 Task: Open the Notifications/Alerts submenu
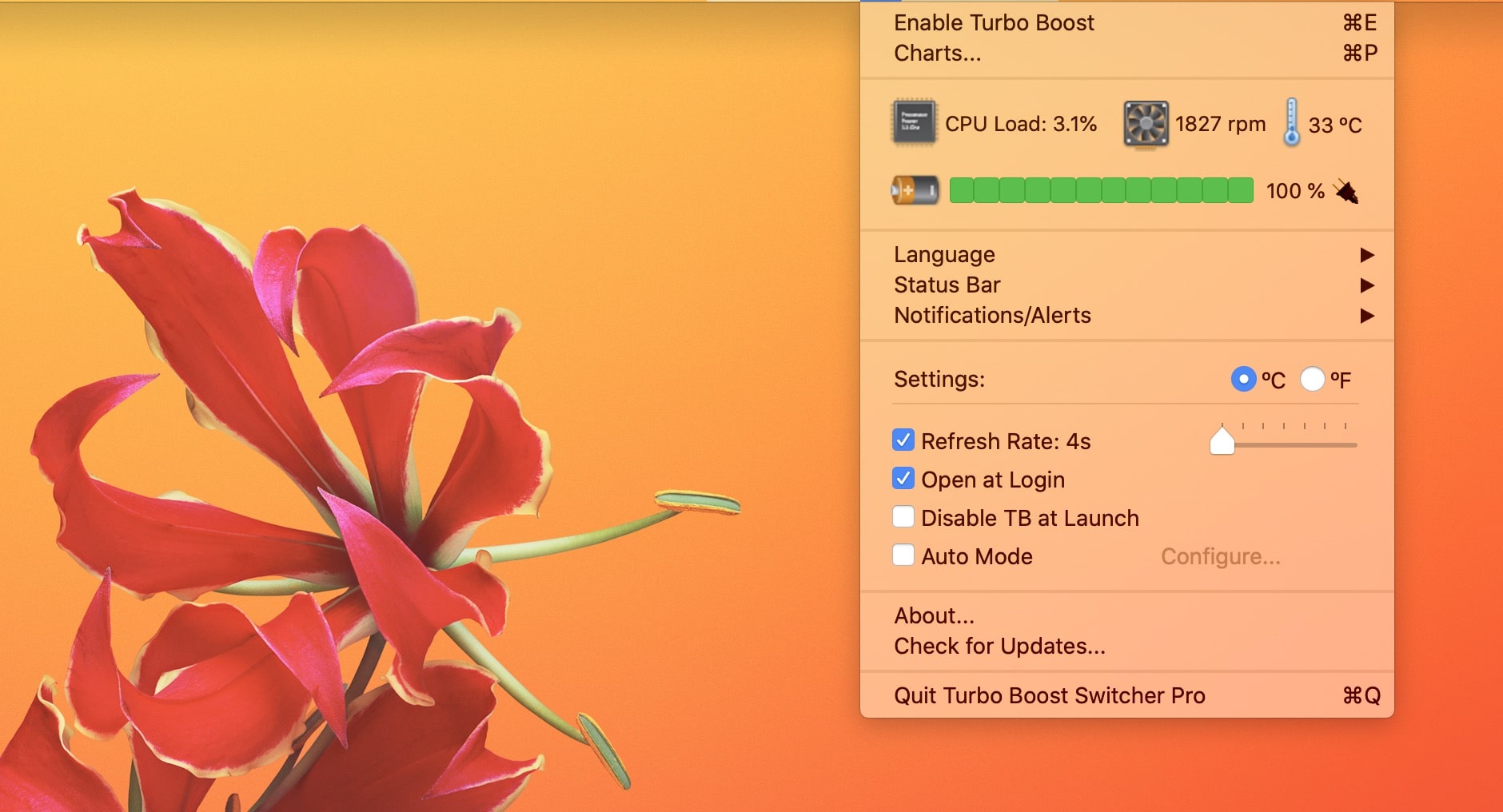coord(992,315)
